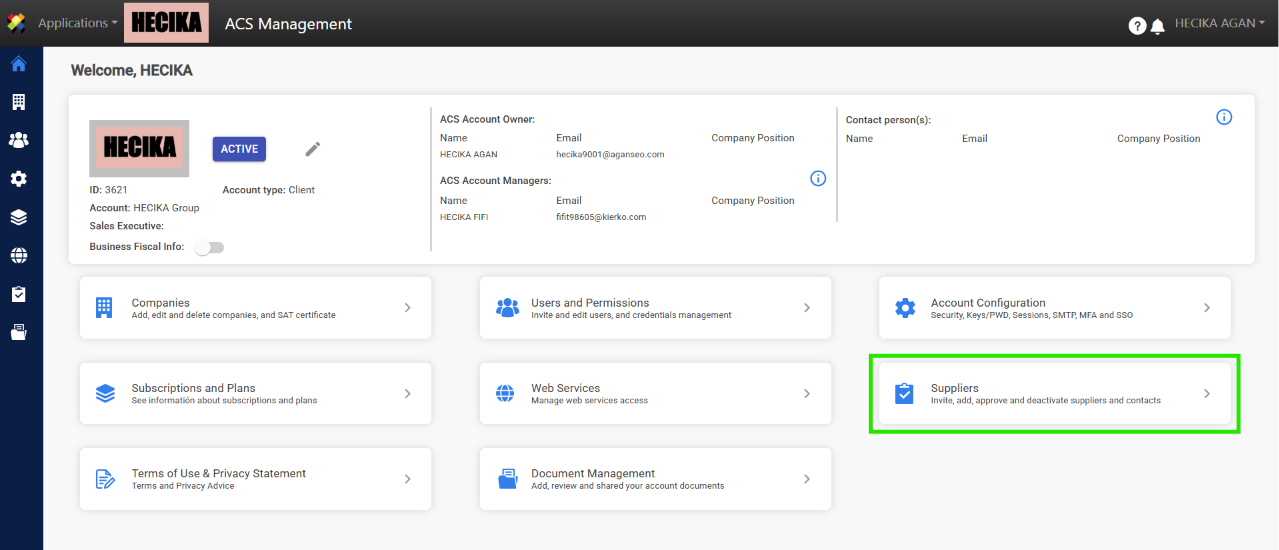Toggle the Business Fiscal Info switch
Image resolution: width=1279 pixels, height=550 pixels.
209,247
